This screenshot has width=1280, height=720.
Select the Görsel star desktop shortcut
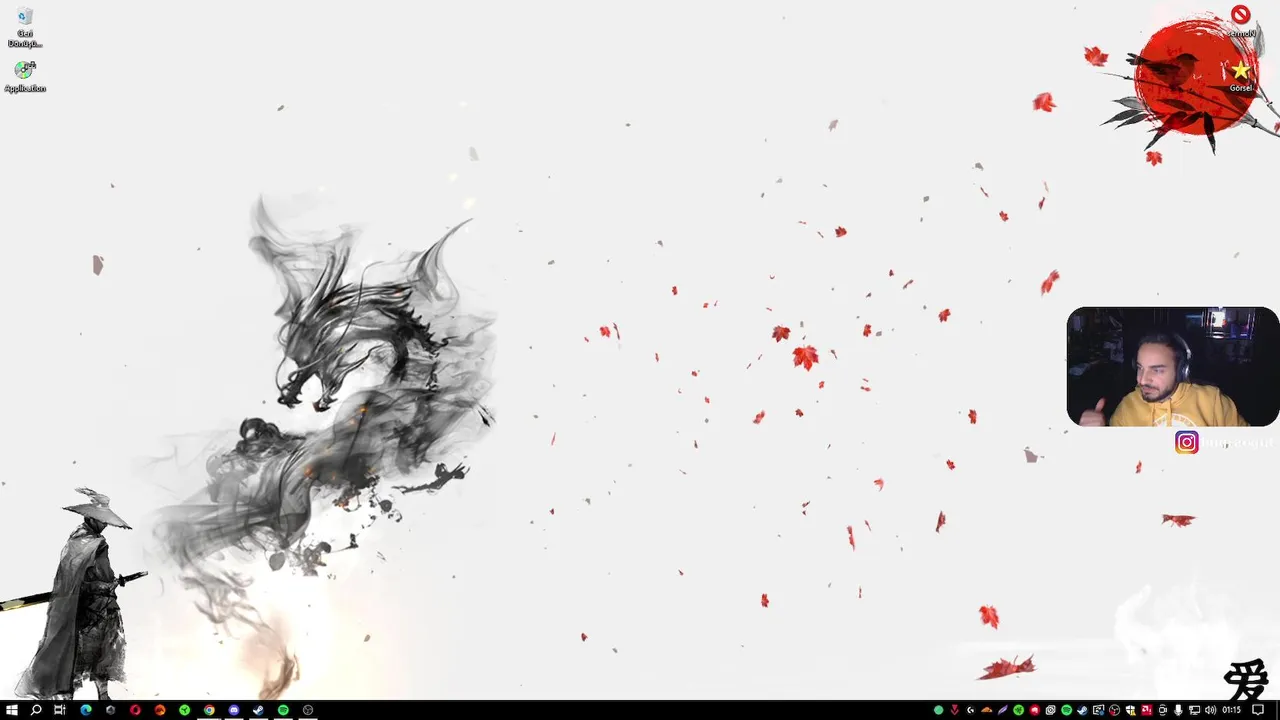point(1241,76)
